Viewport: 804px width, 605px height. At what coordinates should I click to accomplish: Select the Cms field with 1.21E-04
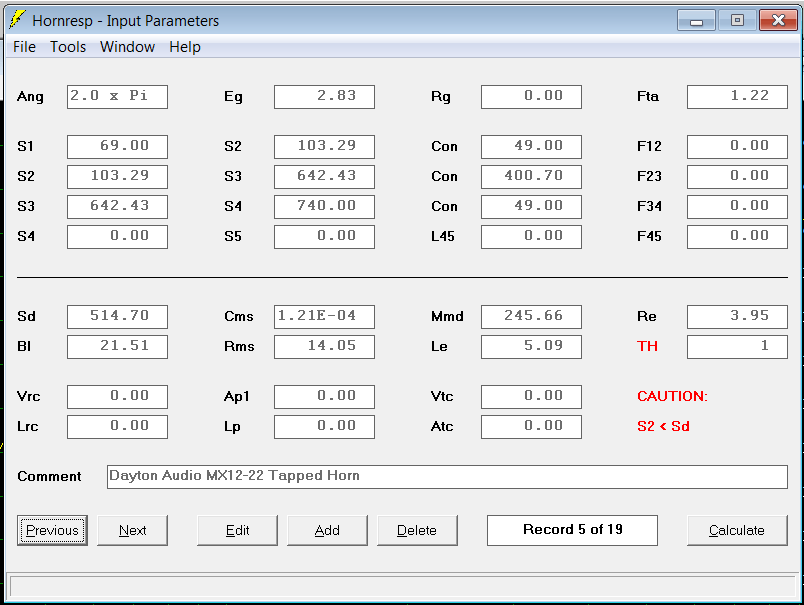[324, 317]
